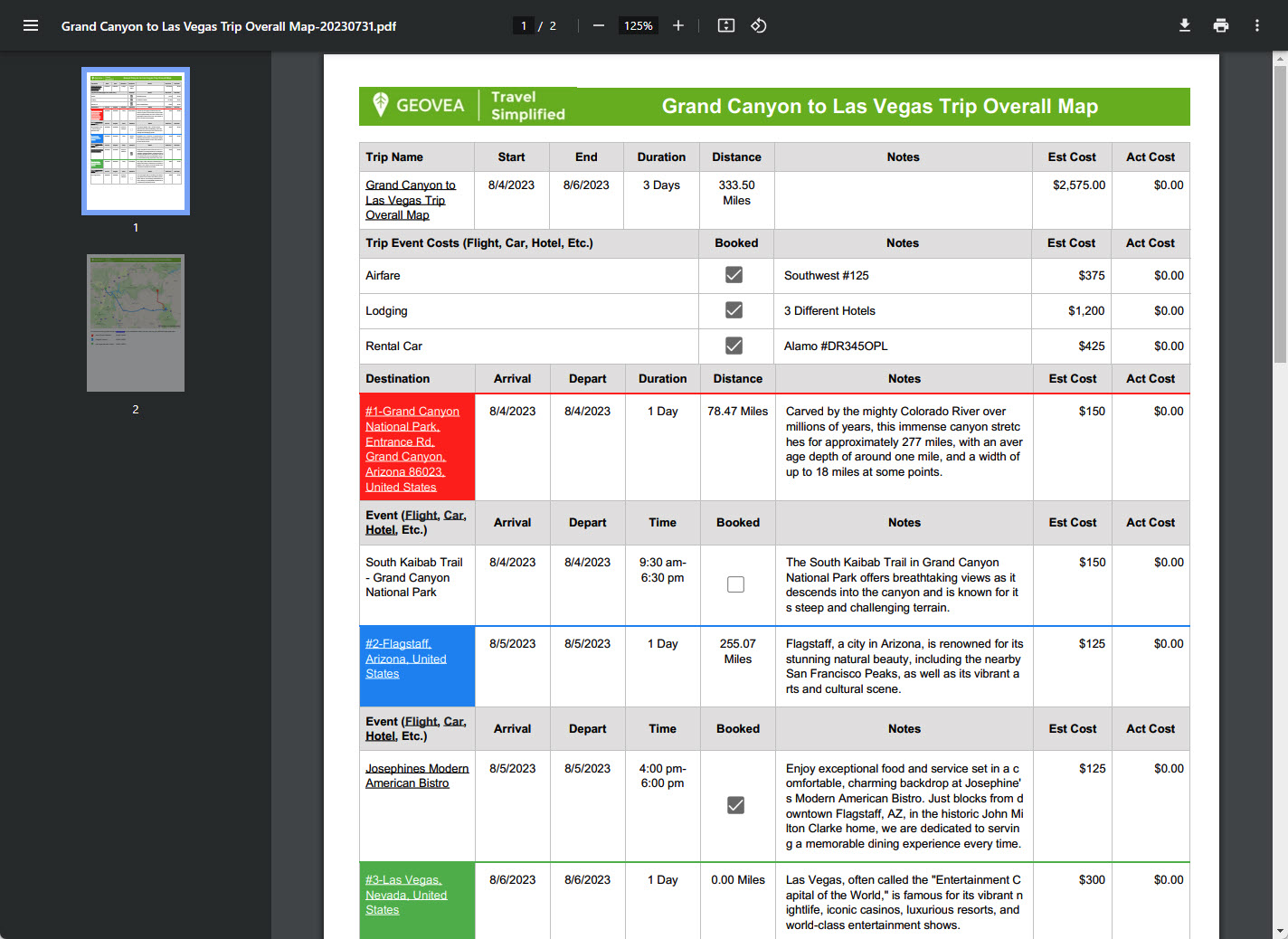1288x939 pixels.
Task: Rotate the PDF with the rotate icon
Action: [x=758, y=25]
